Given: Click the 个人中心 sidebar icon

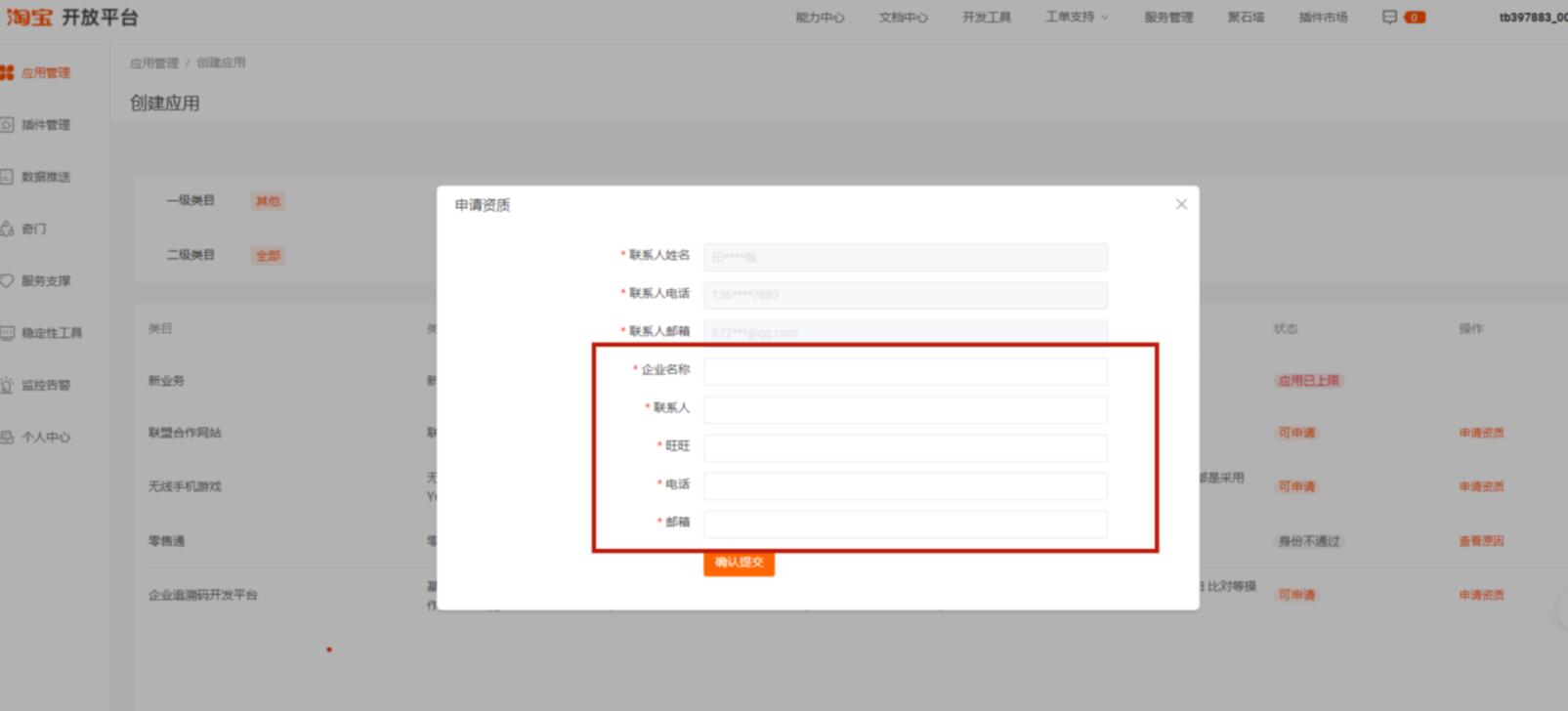Looking at the screenshot, I should pos(7,438).
